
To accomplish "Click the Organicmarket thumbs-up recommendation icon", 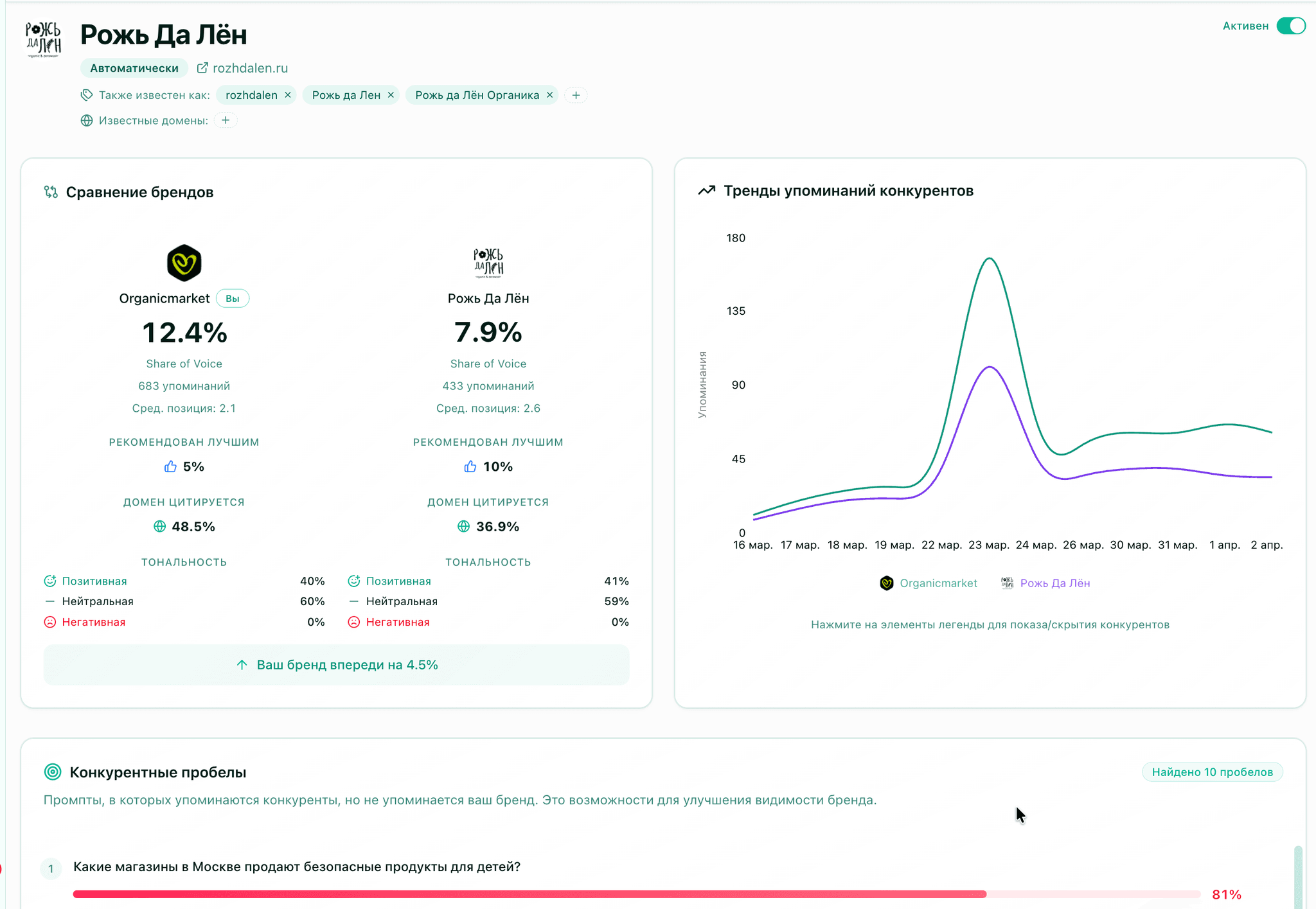I will pyautogui.click(x=170, y=466).
